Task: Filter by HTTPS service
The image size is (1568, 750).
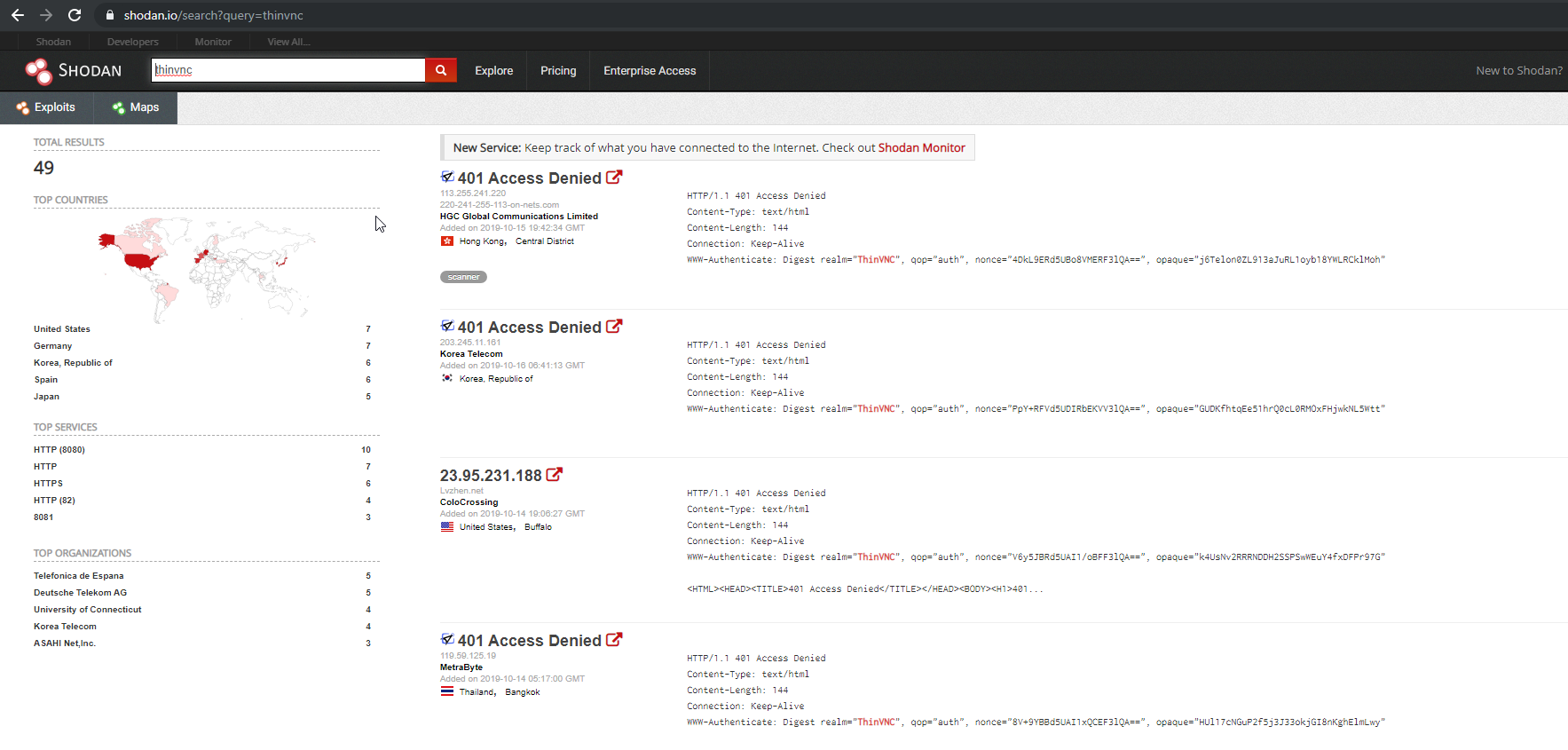Action: tap(48, 484)
